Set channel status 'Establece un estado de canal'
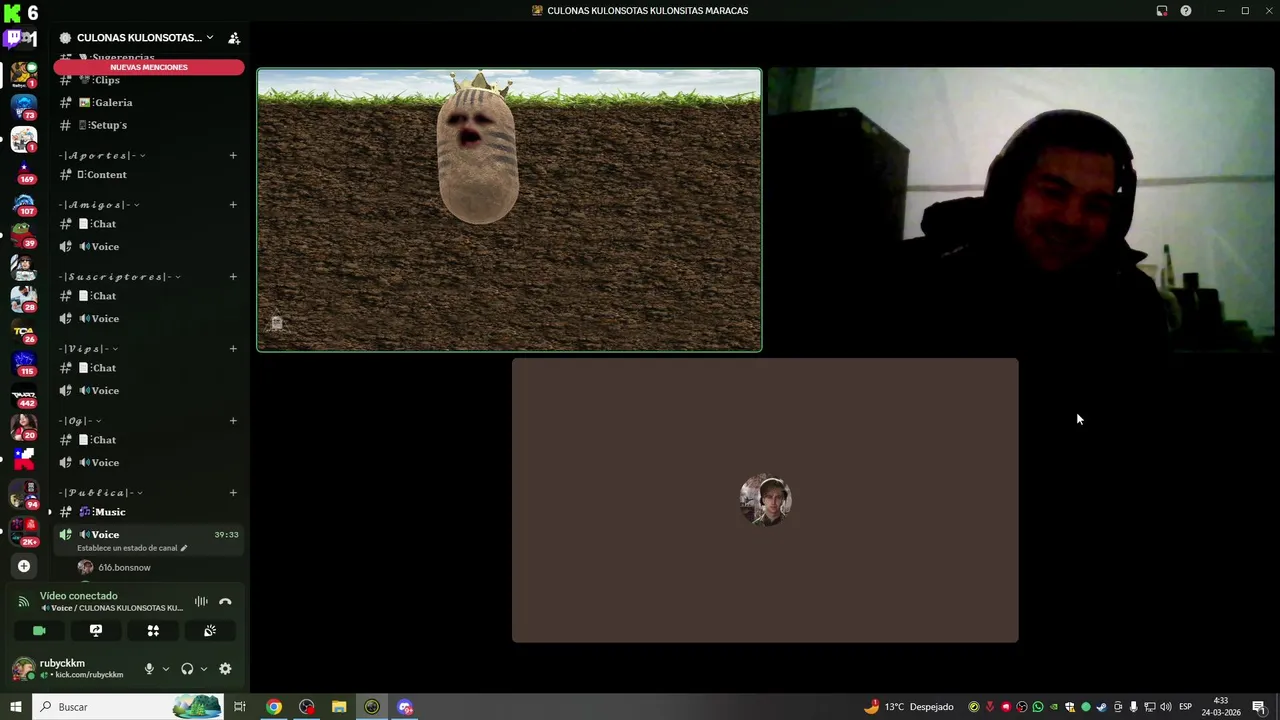This screenshot has height=720, width=1280. click(132, 548)
